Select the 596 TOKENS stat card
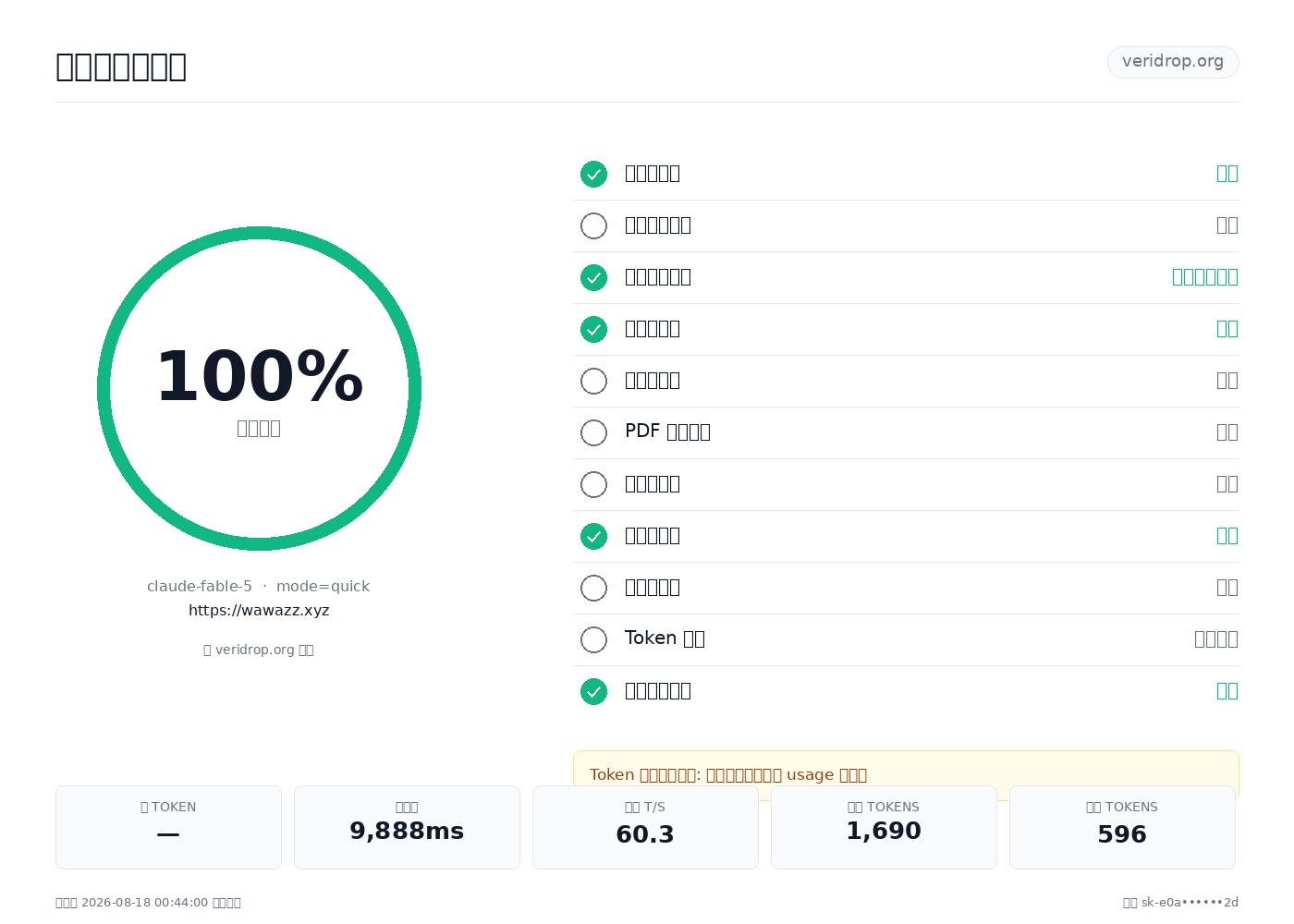Viewport: 1294px width, 924px height. pyautogui.click(x=1122, y=827)
